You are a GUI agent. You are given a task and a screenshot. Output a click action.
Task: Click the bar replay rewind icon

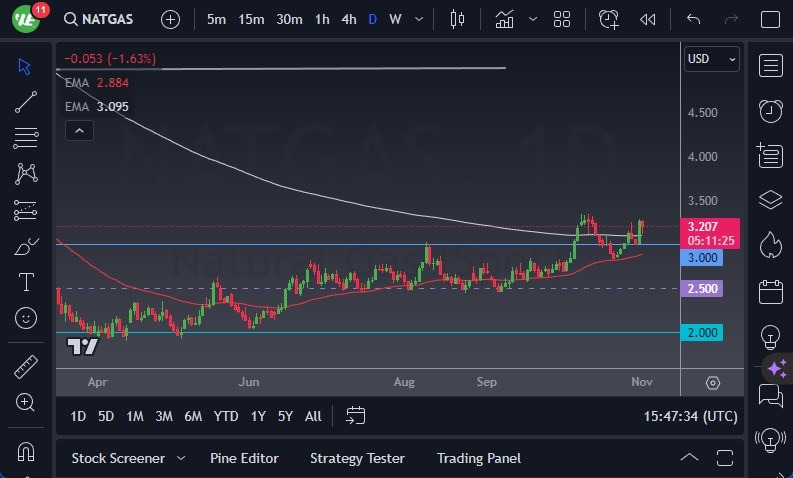(x=648, y=19)
